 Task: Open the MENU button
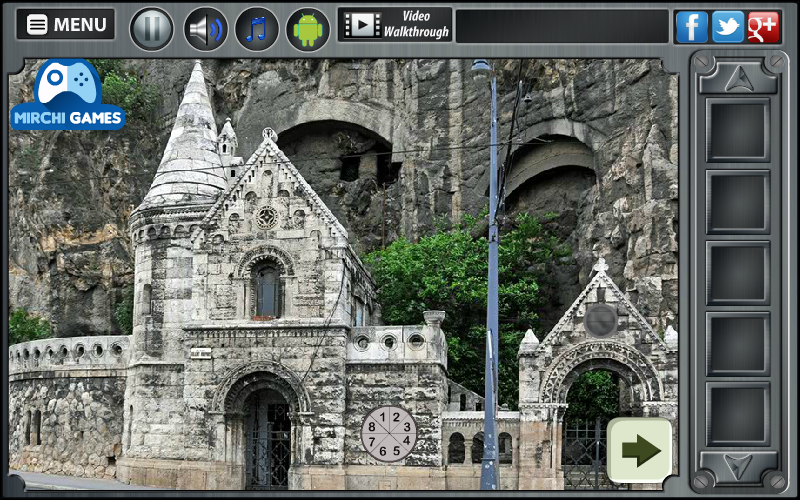click(66, 25)
